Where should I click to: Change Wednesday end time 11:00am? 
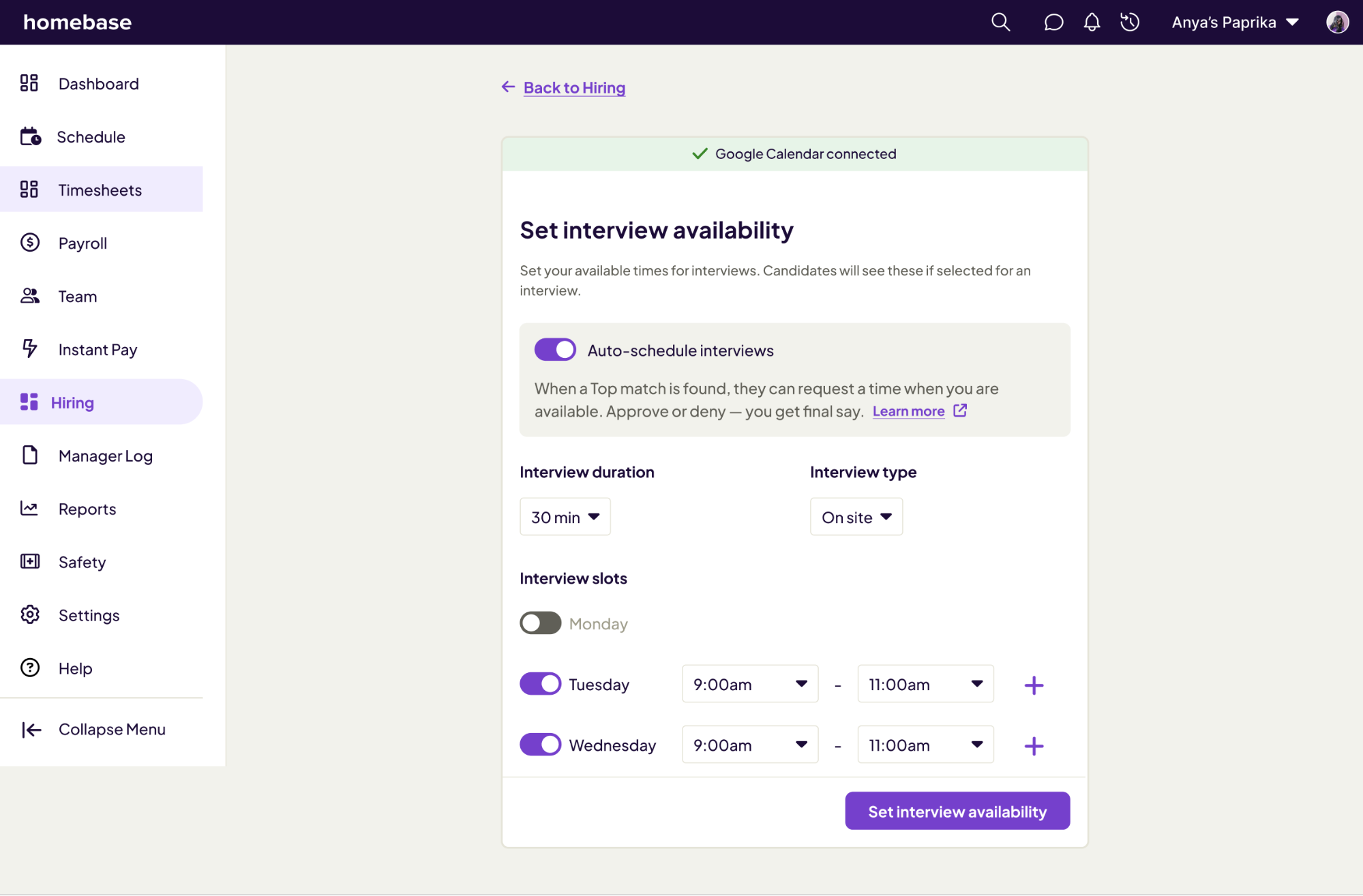point(925,745)
